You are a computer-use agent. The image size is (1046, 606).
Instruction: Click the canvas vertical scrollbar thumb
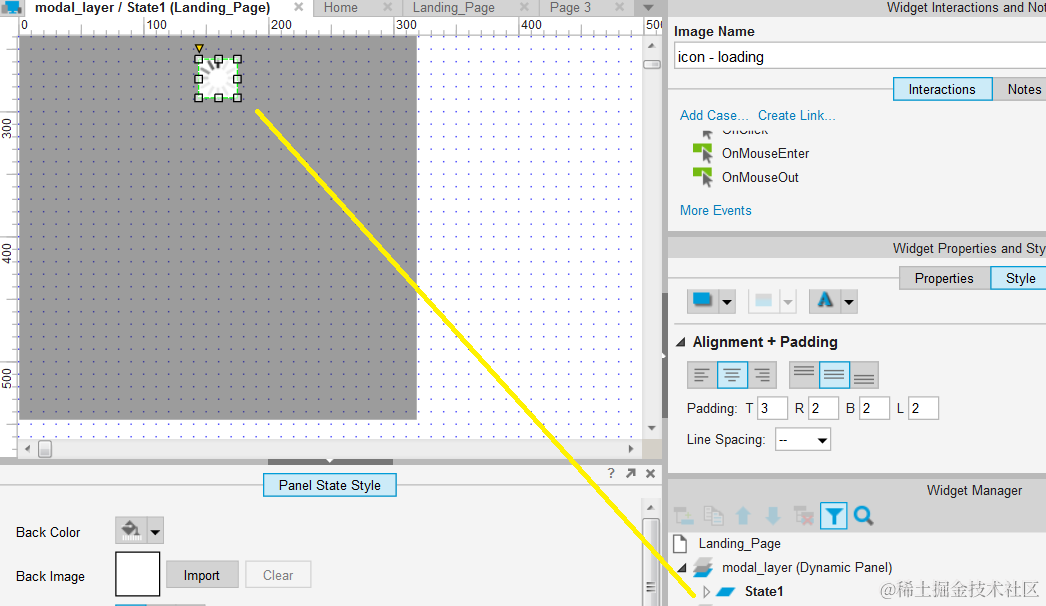652,65
